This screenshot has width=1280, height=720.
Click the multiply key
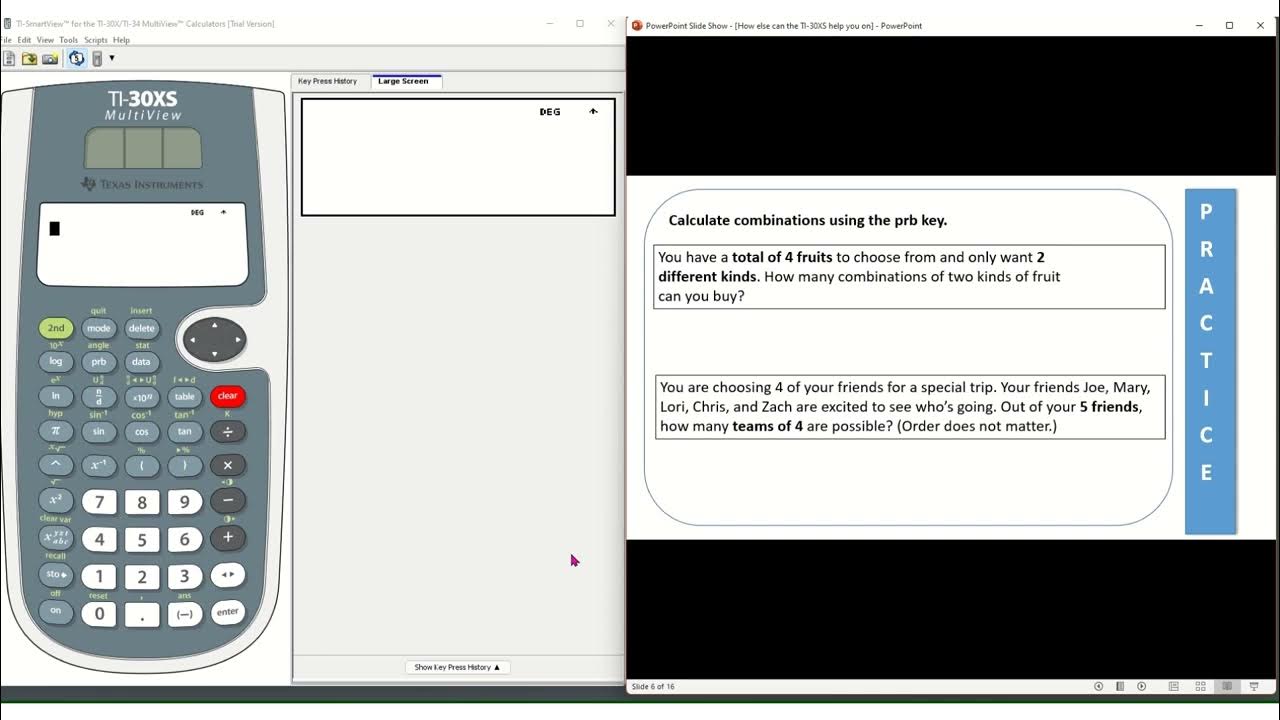(x=228, y=465)
